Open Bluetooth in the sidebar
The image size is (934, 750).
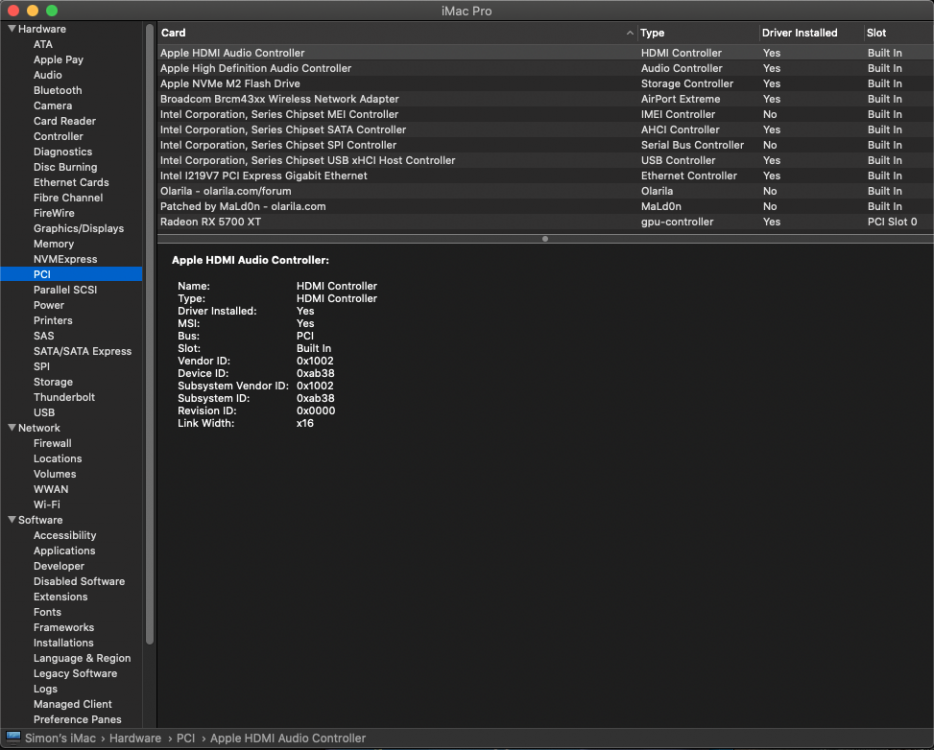pos(58,91)
